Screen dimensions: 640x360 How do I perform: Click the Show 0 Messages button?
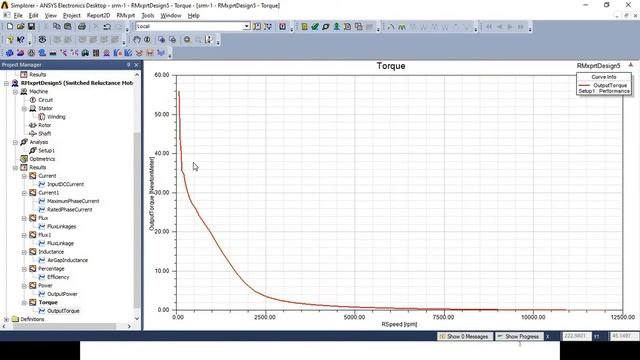click(464, 336)
